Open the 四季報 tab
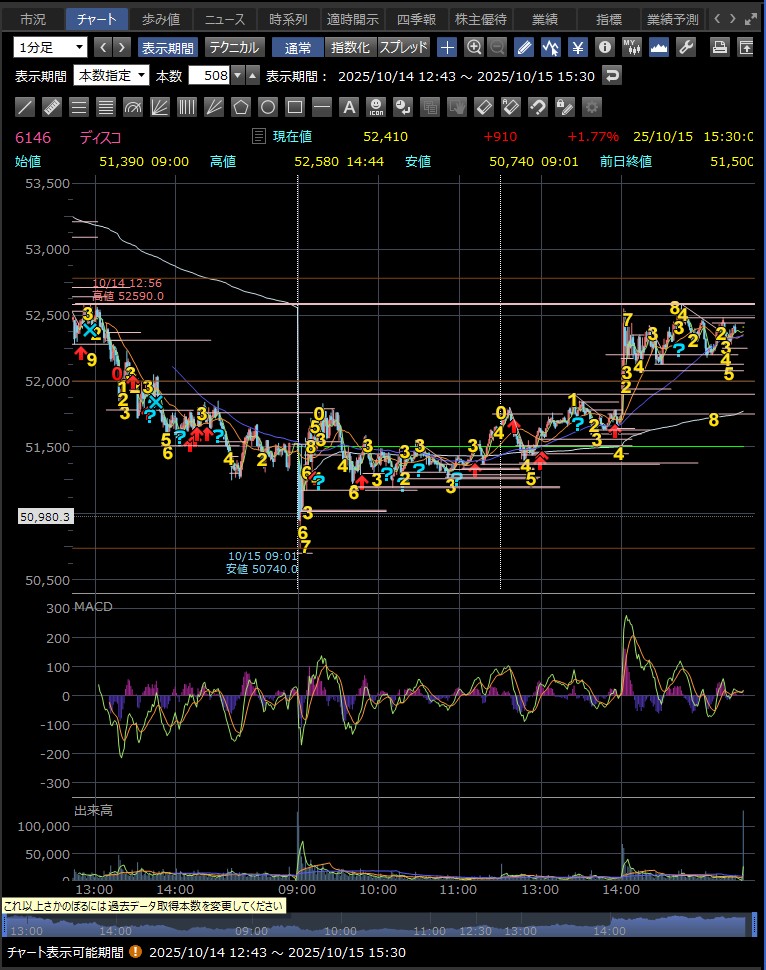 [x=416, y=19]
